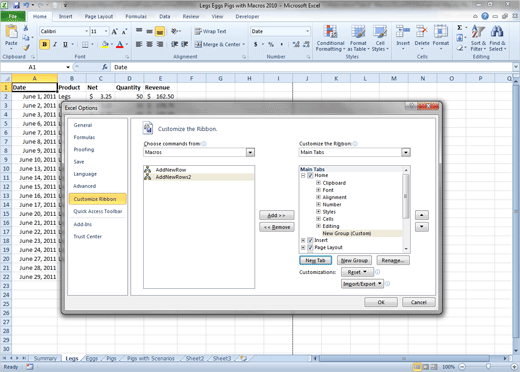Open Format as Table gallery
The image size is (520, 372).
tap(358, 38)
